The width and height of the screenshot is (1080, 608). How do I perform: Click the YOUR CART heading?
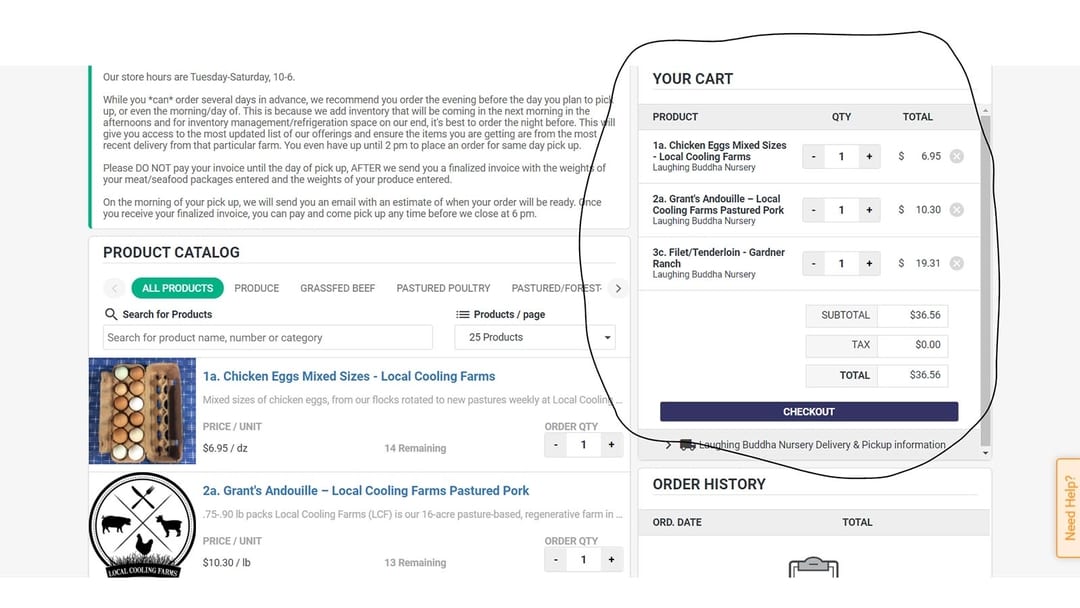pyautogui.click(x=693, y=79)
